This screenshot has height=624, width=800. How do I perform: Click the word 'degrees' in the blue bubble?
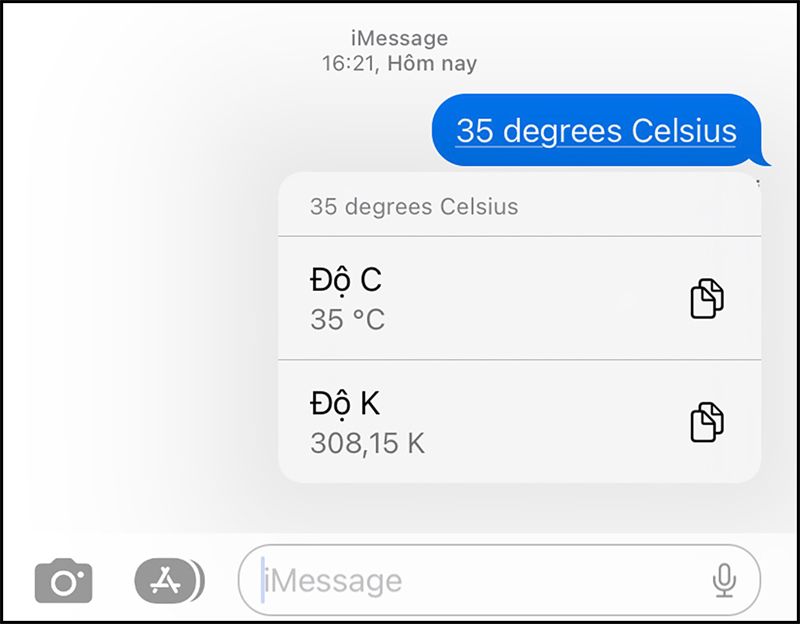pyautogui.click(x=563, y=131)
